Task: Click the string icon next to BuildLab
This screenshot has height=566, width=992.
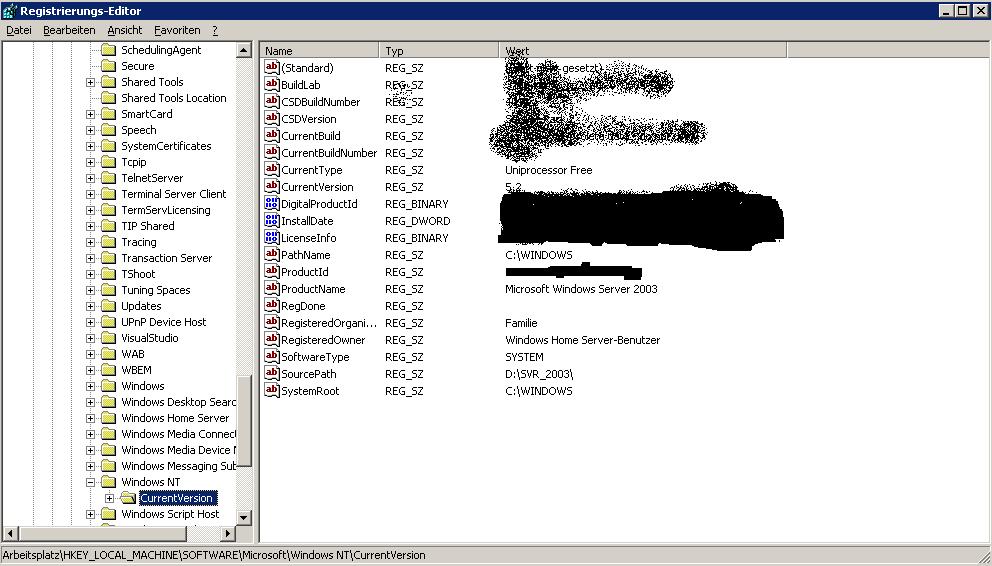Action: (271, 84)
